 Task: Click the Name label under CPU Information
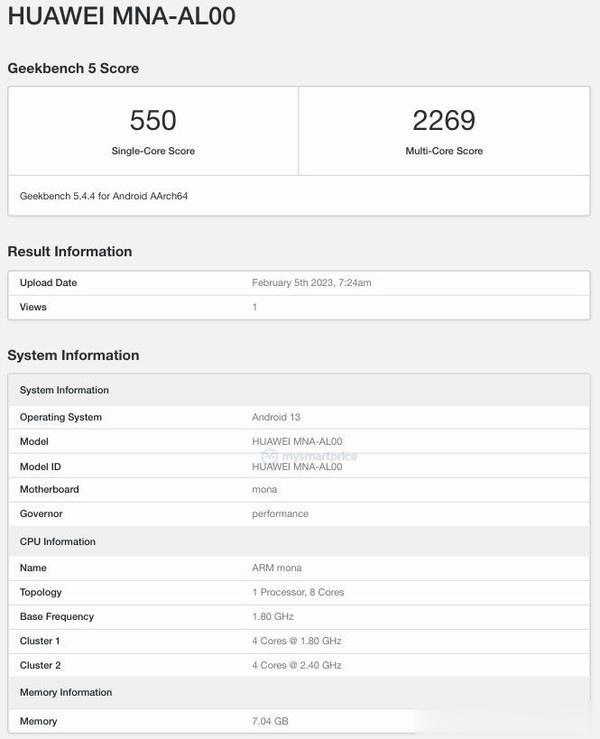point(33,568)
